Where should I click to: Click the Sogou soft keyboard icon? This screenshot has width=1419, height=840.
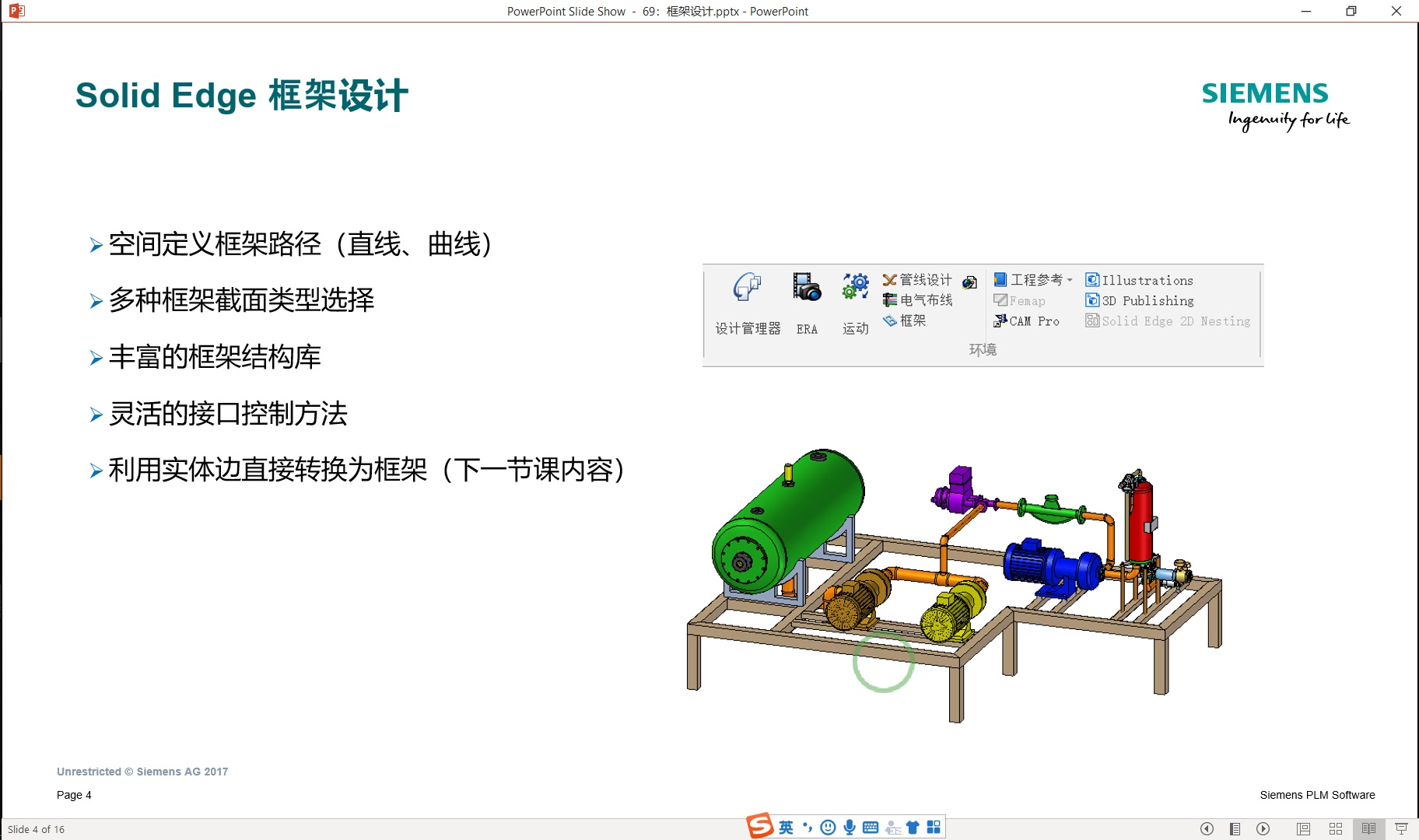[x=871, y=827]
